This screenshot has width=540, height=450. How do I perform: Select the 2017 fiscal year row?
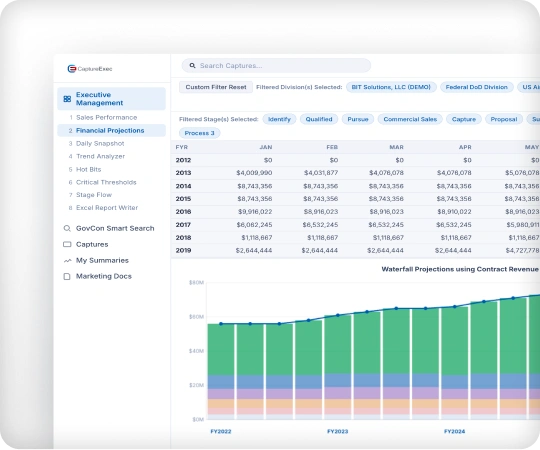click(x=355, y=224)
